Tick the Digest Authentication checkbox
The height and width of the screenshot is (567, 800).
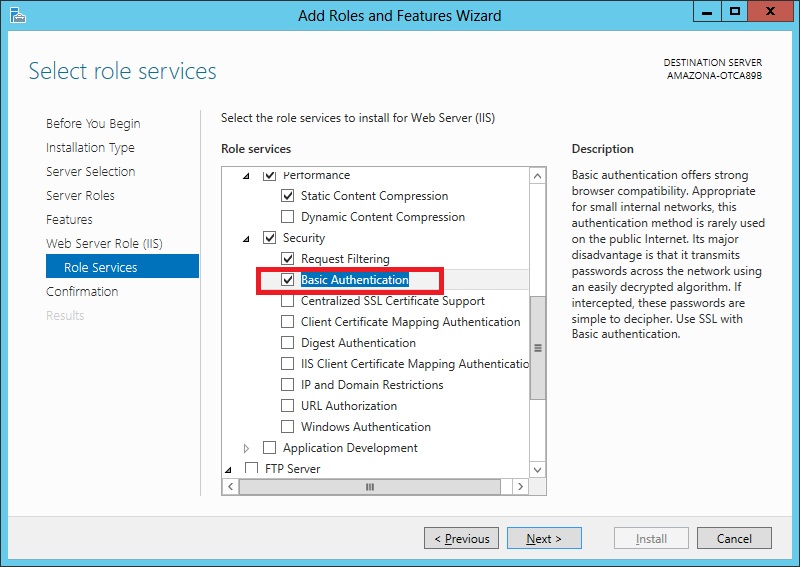[288, 342]
